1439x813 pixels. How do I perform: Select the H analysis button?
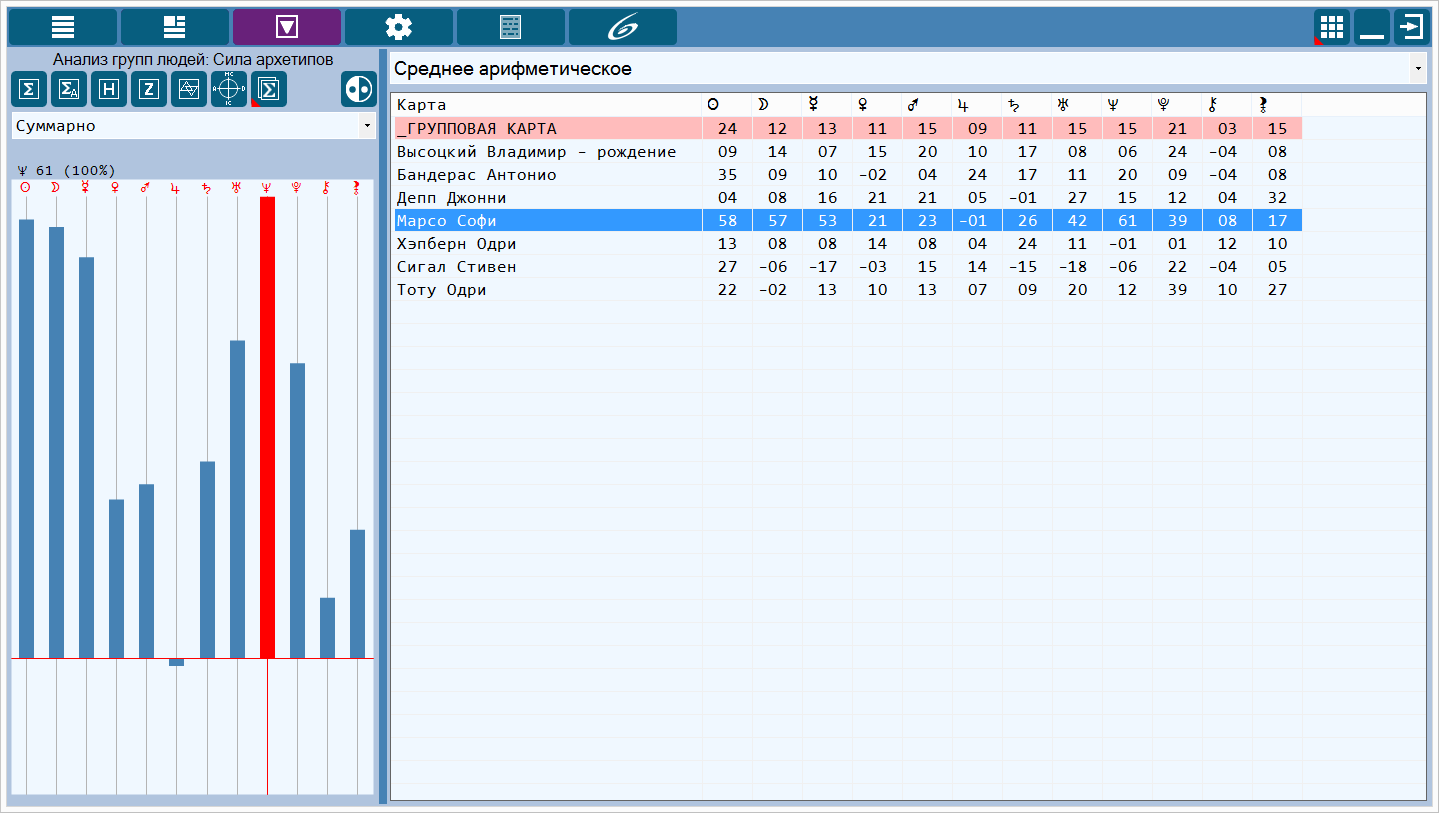(x=109, y=89)
